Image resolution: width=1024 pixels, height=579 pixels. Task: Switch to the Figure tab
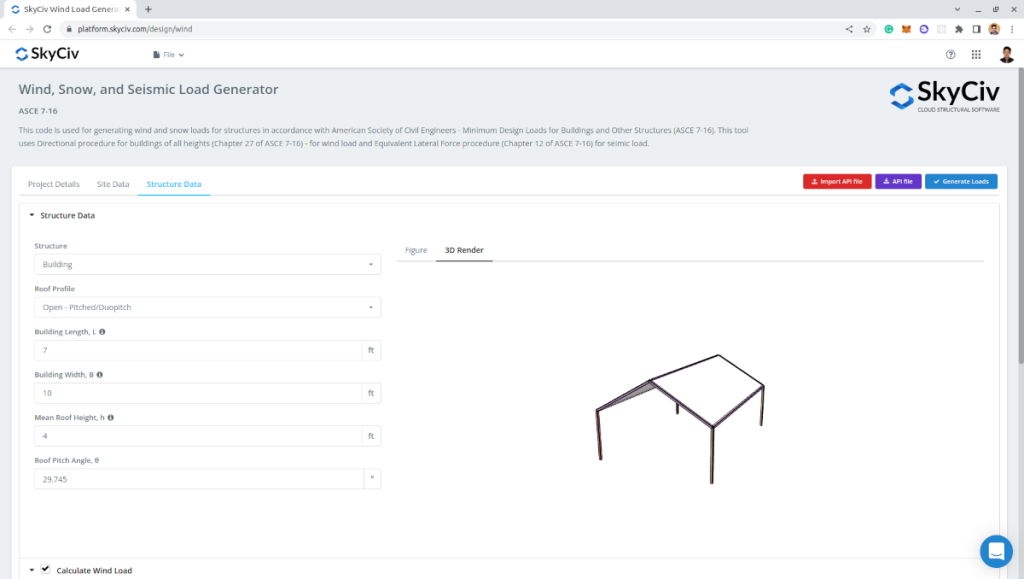point(415,250)
